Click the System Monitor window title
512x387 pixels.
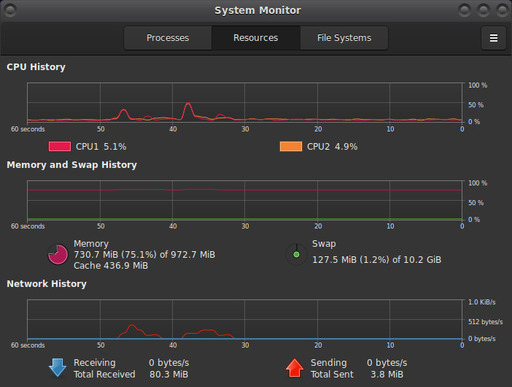pyautogui.click(x=257, y=10)
